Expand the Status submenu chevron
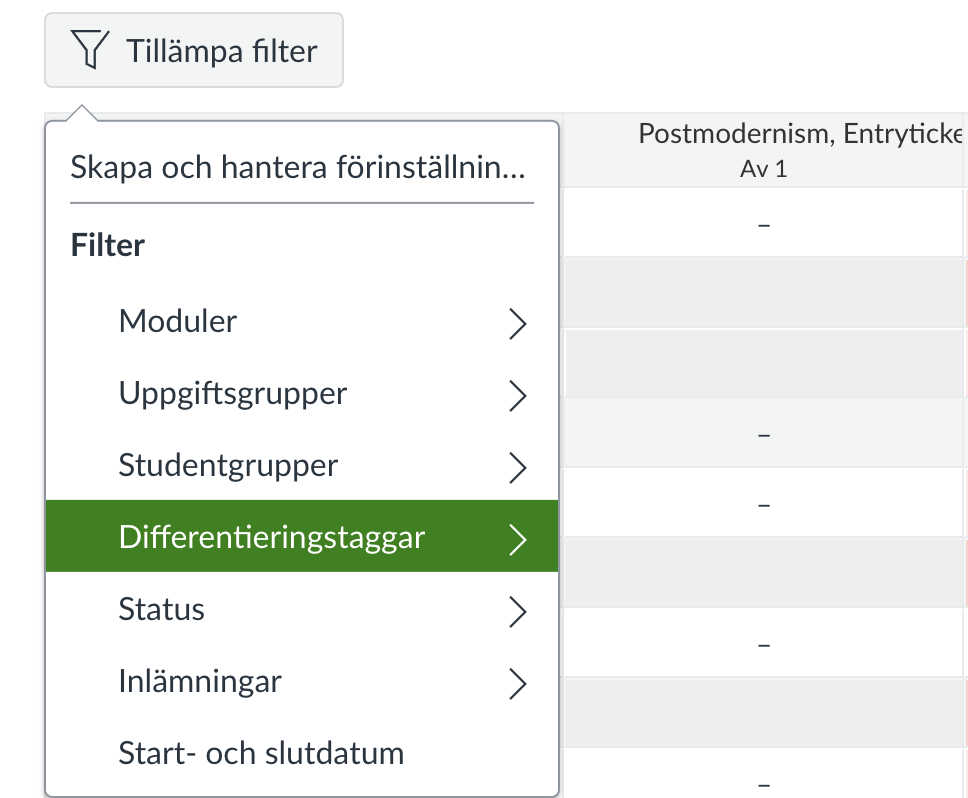Image resolution: width=968 pixels, height=798 pixels. coord(517,611)
